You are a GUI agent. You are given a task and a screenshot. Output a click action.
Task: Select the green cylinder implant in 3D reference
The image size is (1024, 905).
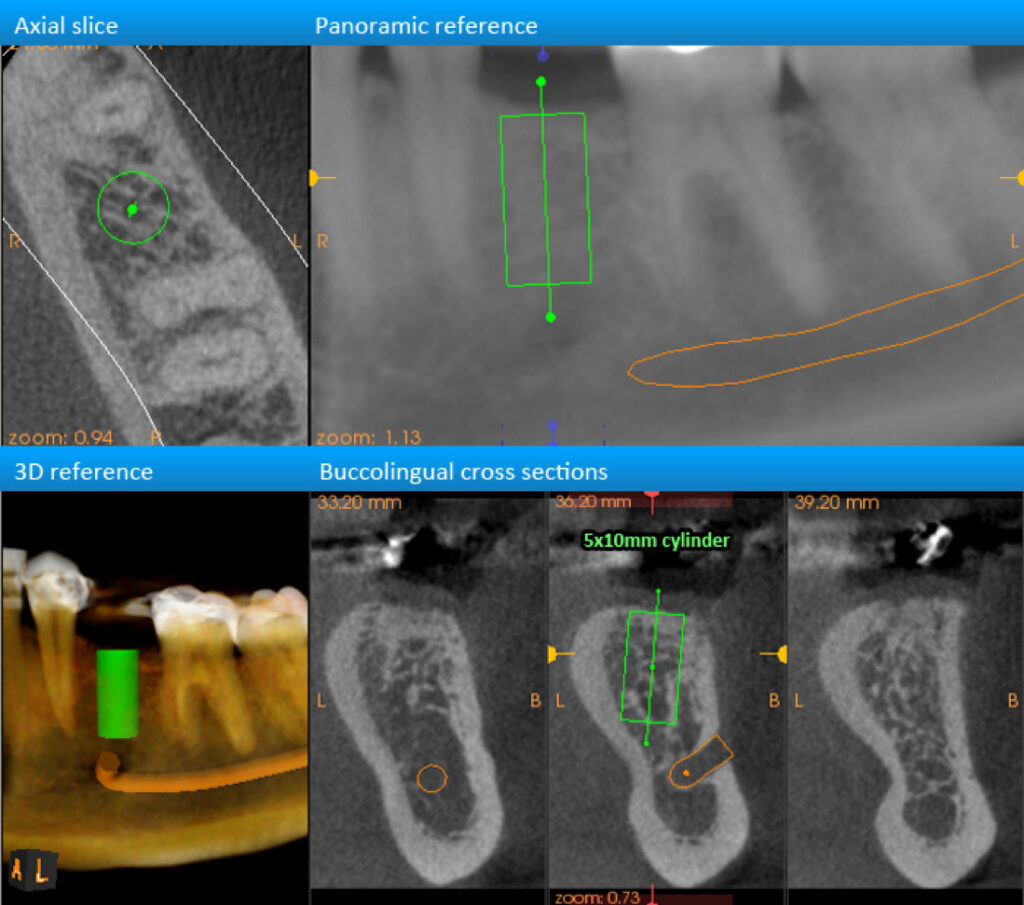pos(118,693)
